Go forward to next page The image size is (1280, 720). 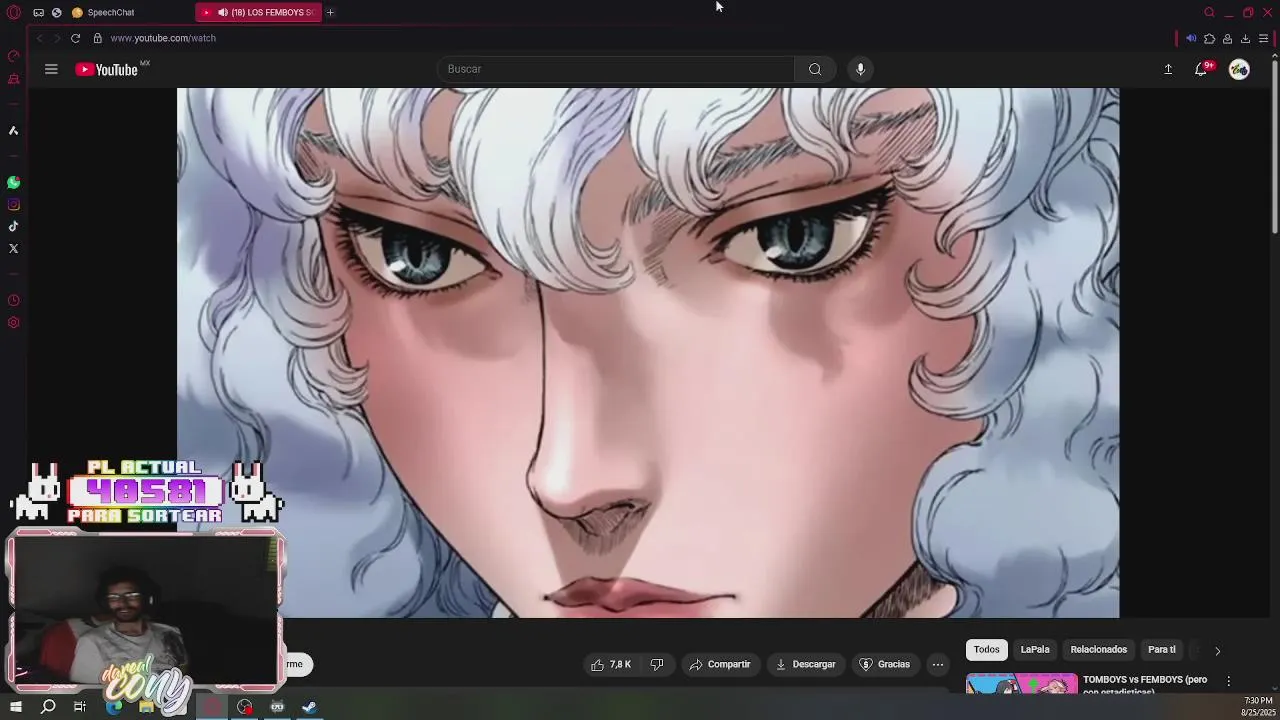(x=56, y=38)
